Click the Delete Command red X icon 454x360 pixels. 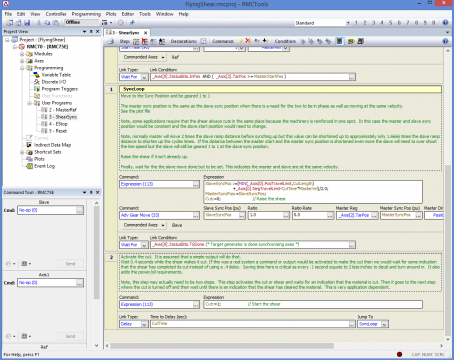[248, 41]
